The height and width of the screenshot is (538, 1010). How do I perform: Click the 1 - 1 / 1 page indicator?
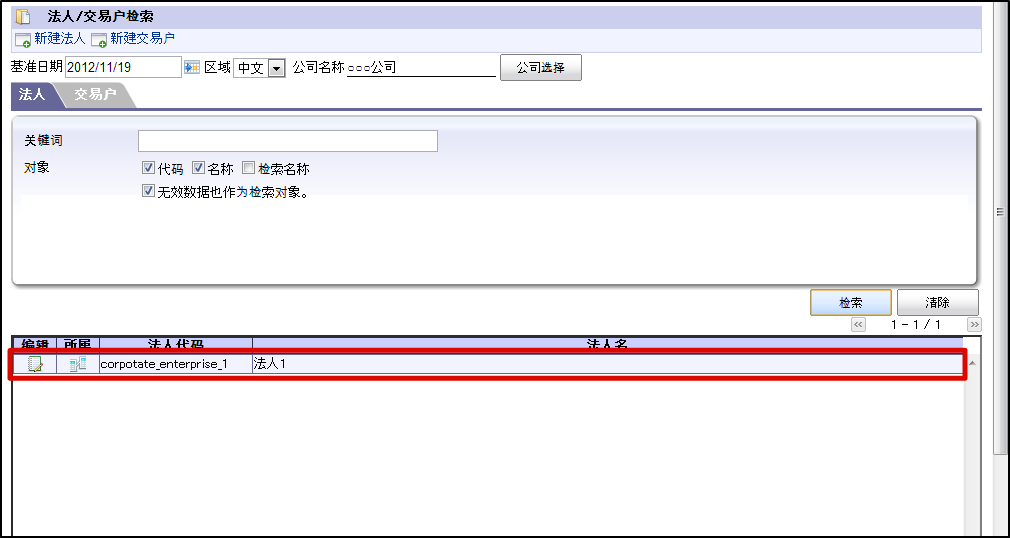click(916, 324)
